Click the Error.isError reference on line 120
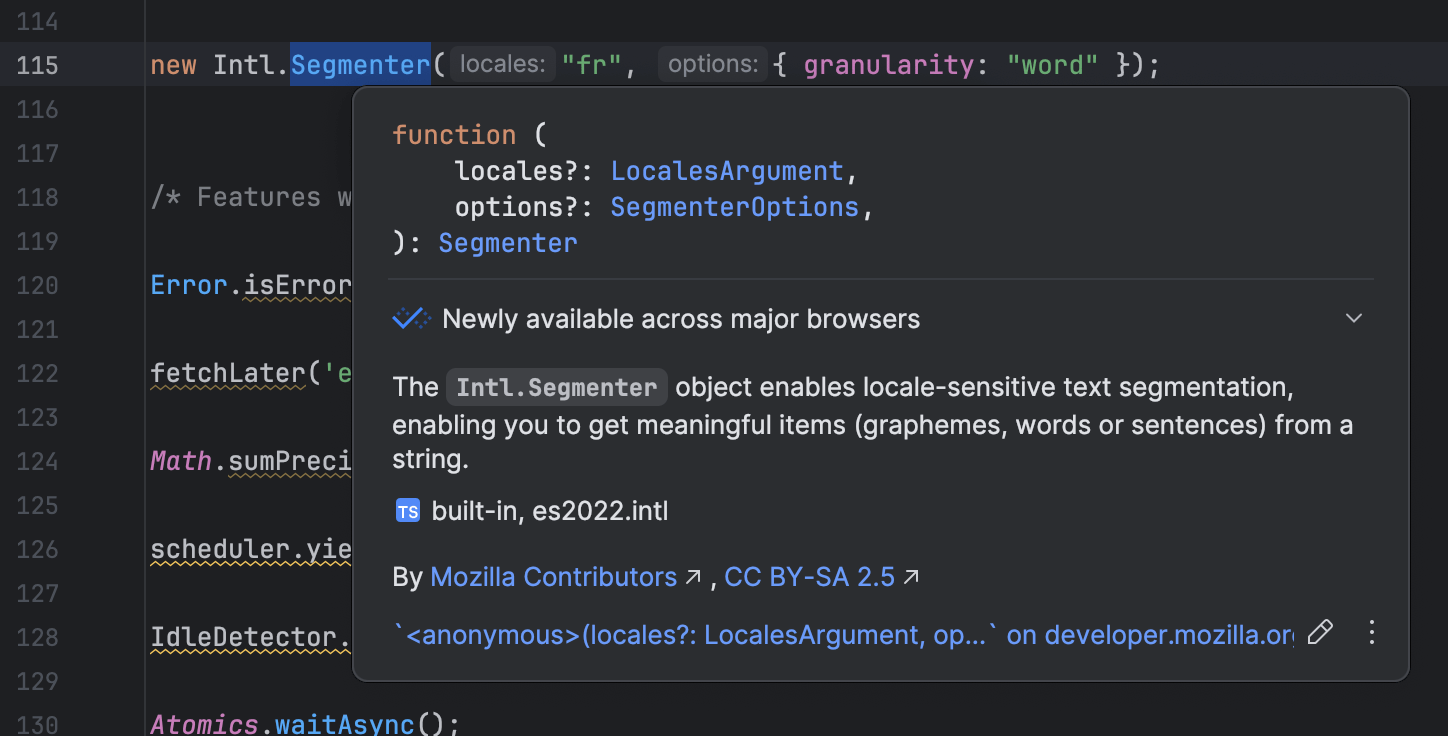 (250, 284)
